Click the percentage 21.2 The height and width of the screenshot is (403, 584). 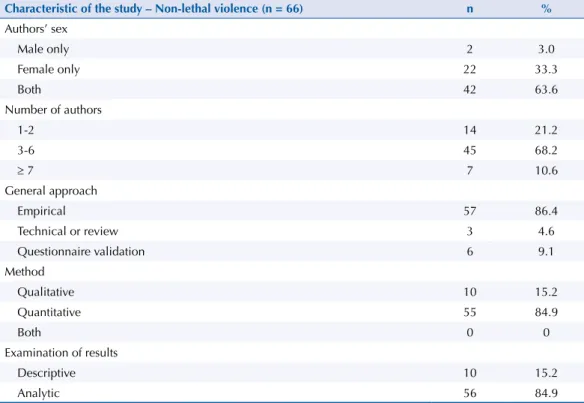546,130
